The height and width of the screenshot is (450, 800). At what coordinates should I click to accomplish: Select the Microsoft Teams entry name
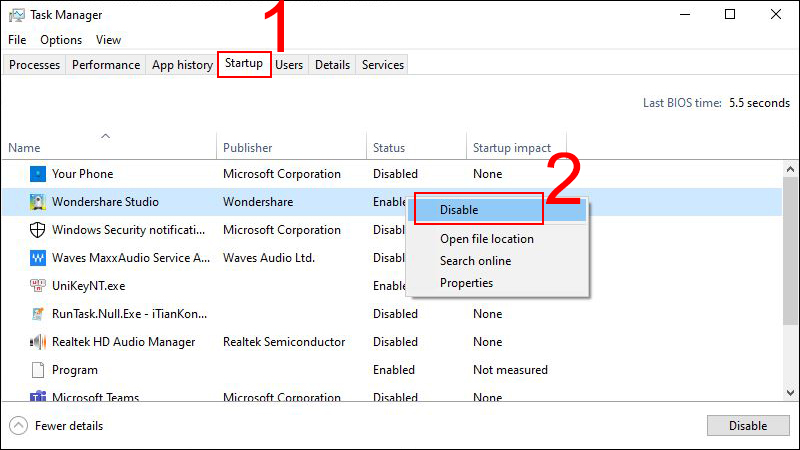[x=95, y=396]
